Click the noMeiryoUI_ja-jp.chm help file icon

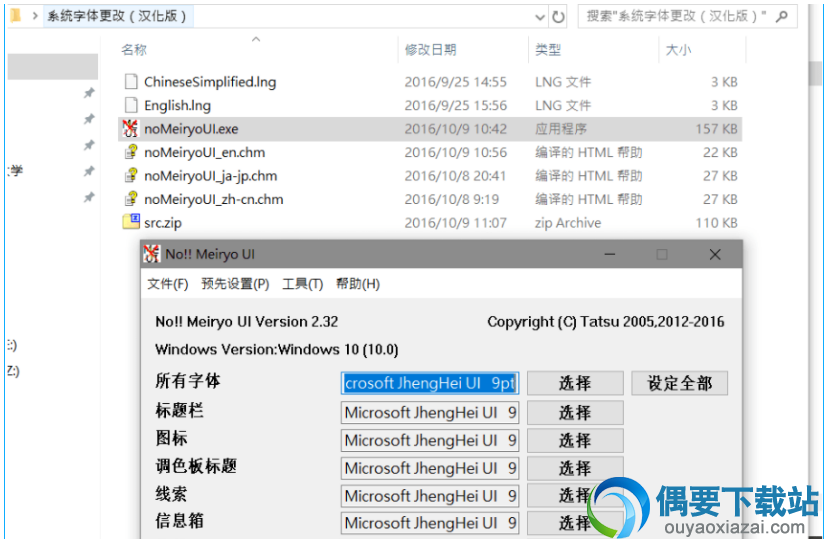coord(131,175)
